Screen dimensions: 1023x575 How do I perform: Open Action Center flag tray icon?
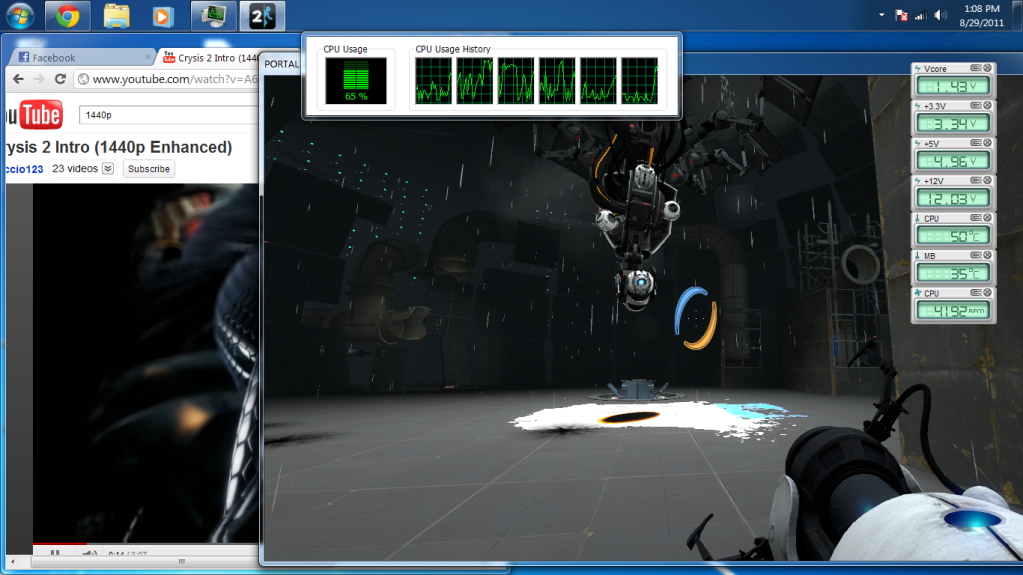902,15
